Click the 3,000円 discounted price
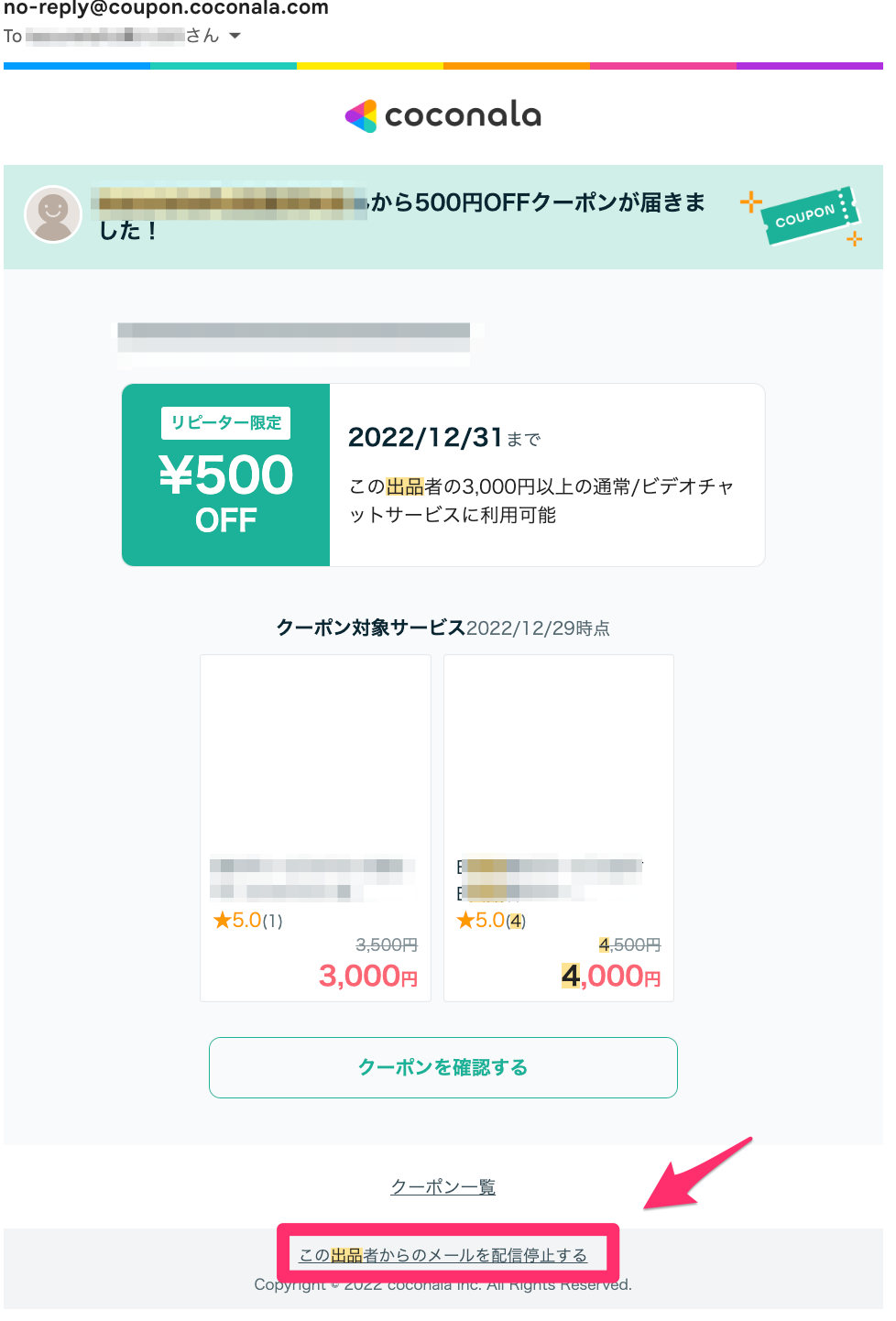 click(x=368, y=976)
